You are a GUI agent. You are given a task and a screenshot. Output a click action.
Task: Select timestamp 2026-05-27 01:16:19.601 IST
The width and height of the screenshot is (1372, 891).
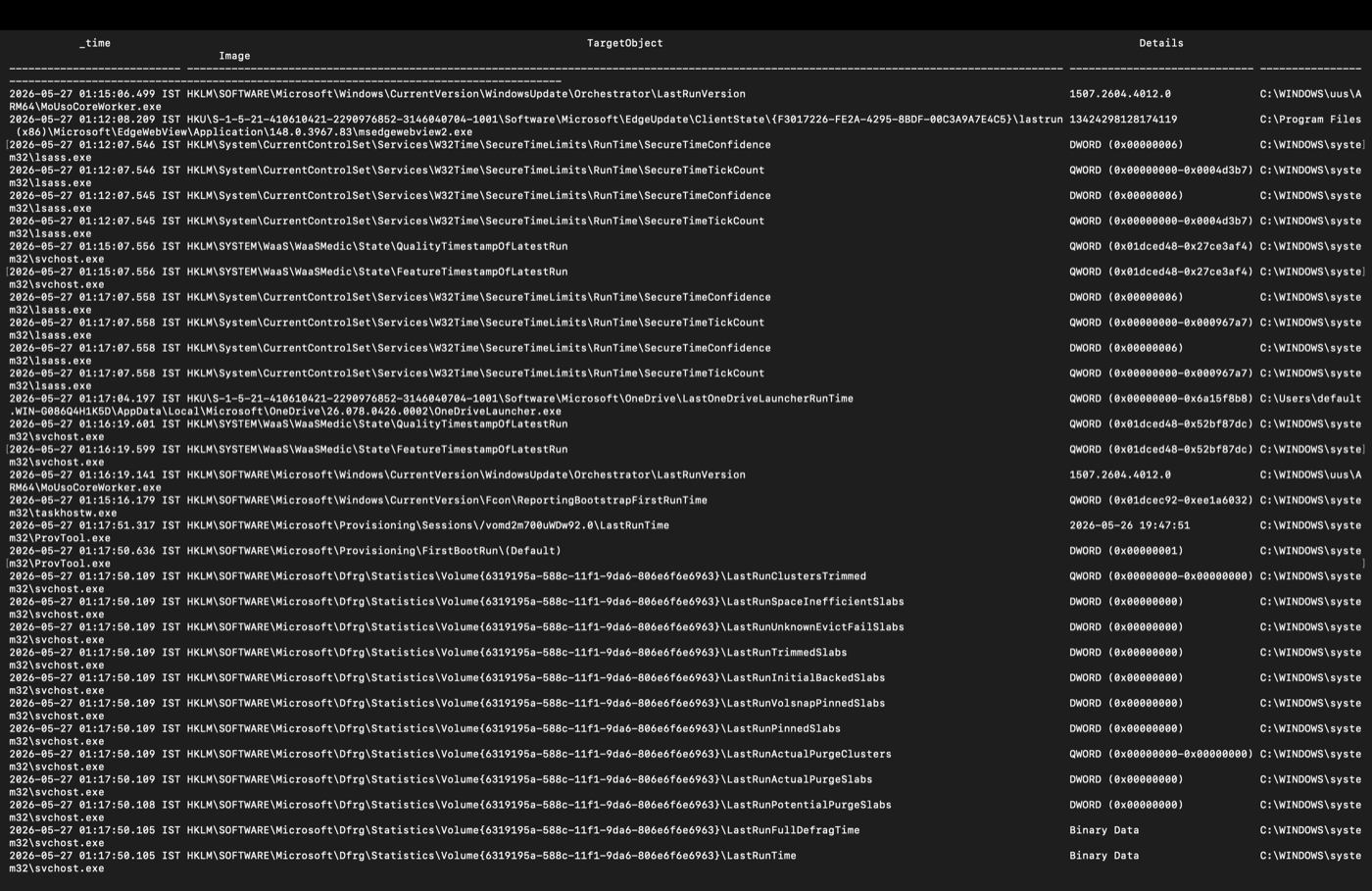tap(95, 424)
